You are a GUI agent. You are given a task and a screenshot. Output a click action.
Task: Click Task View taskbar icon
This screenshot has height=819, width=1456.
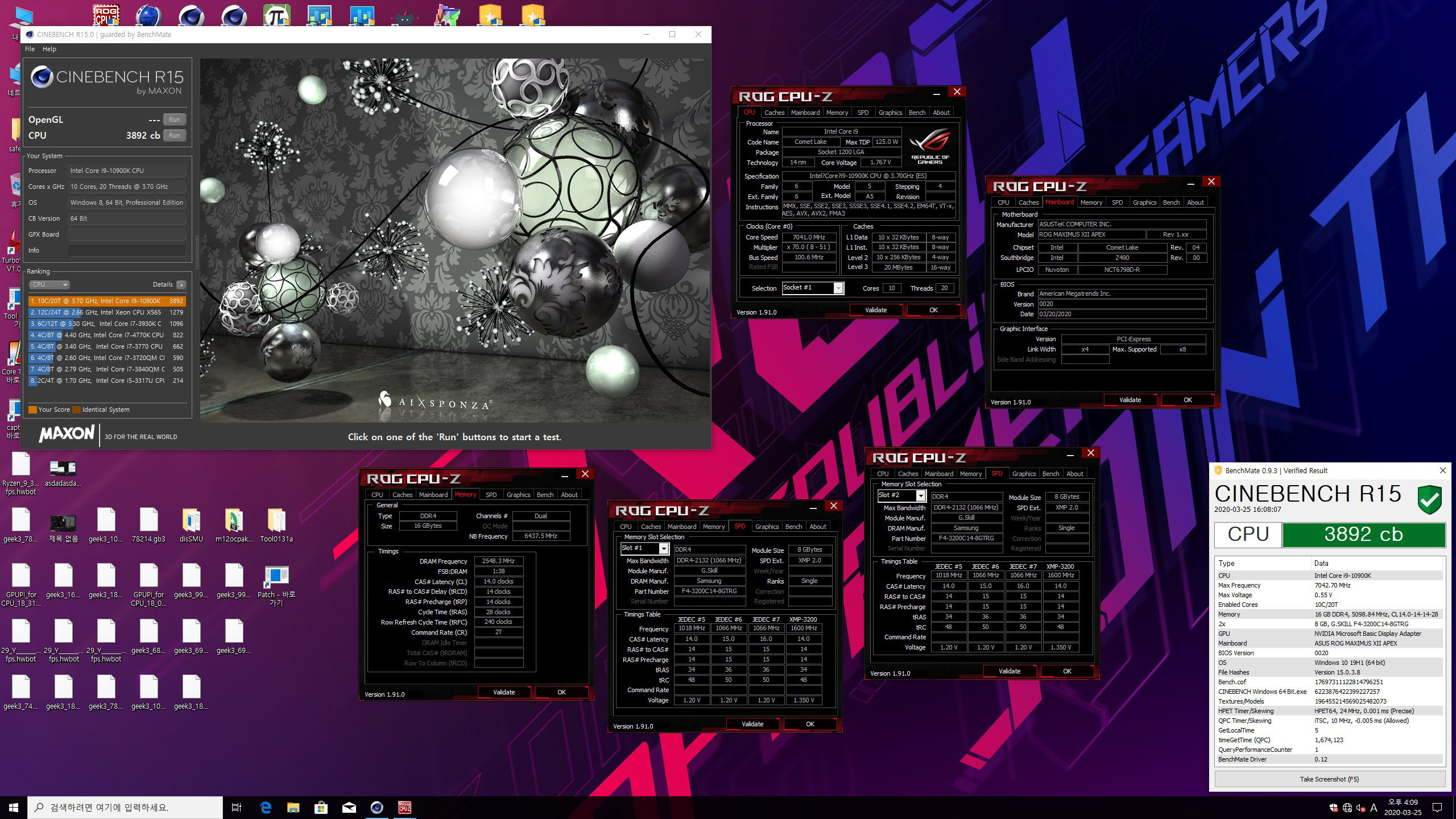(x=237, y=807)
